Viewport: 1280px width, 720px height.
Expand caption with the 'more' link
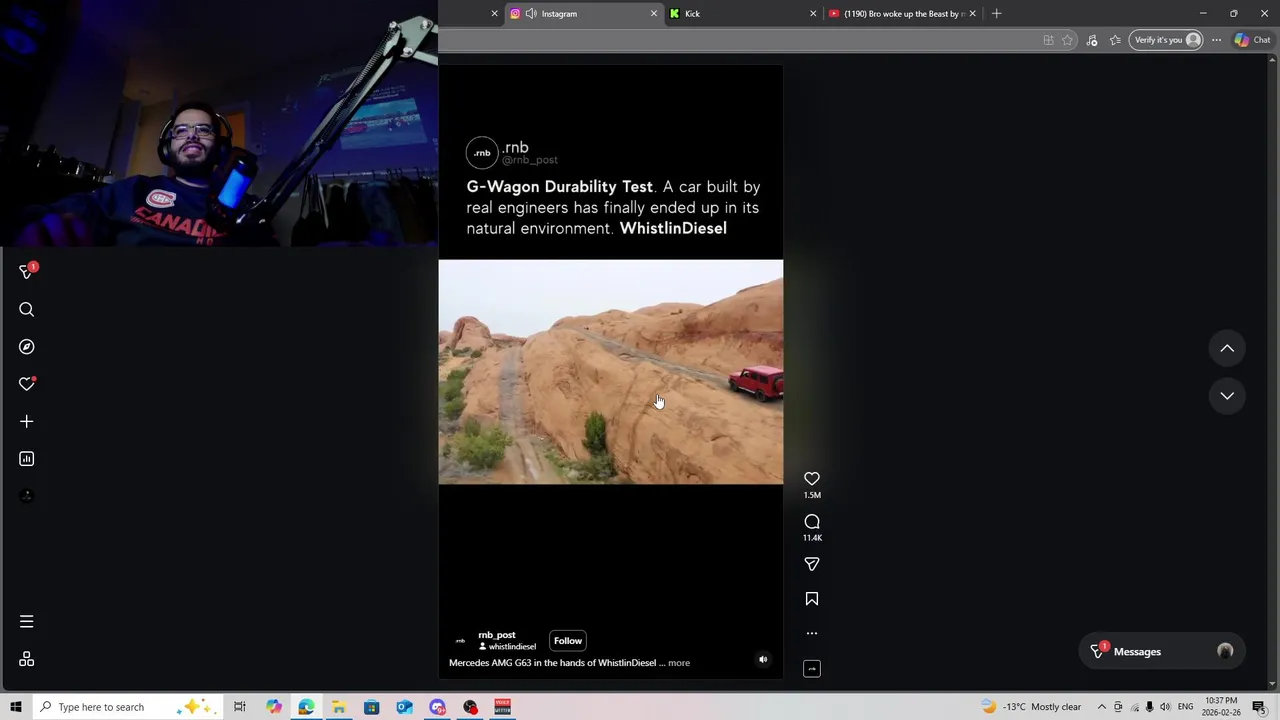tap(679, 663)
